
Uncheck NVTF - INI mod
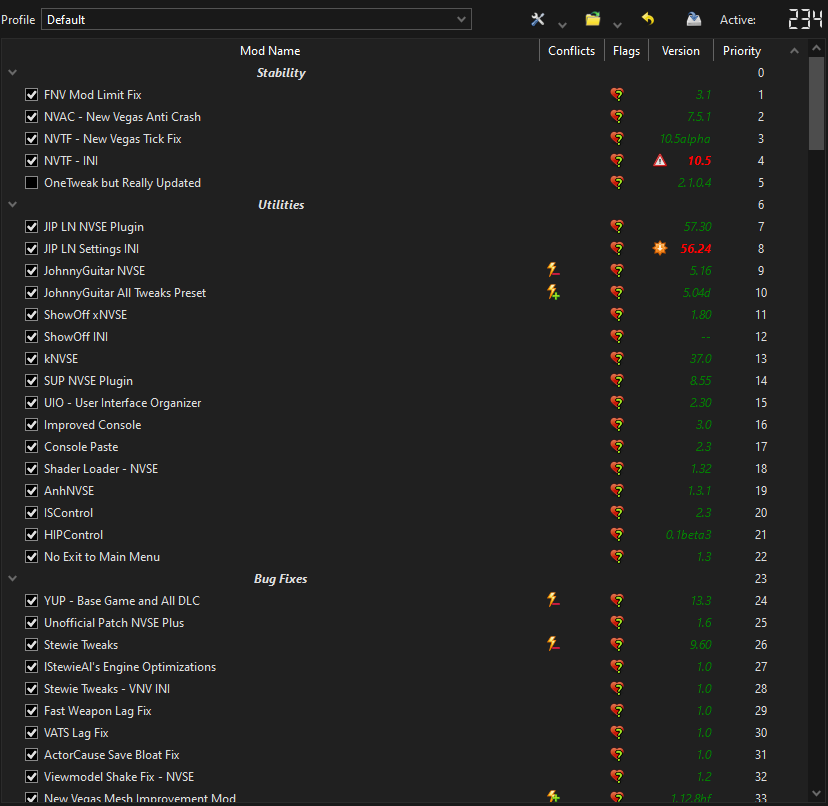[32, 161]
